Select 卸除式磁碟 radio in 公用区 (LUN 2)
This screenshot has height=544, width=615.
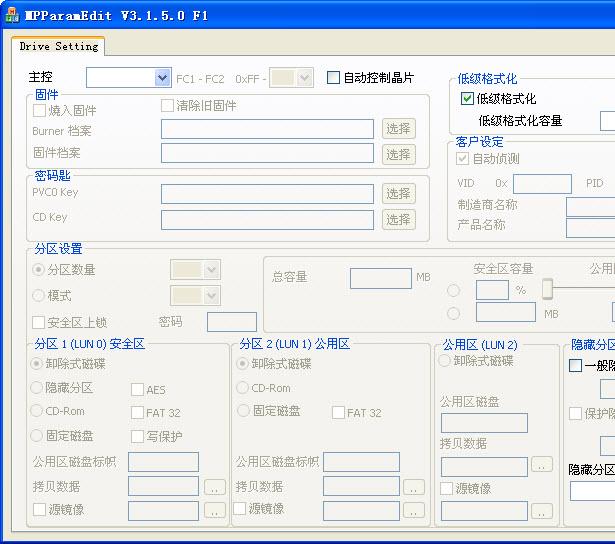[x=444, y=360]
